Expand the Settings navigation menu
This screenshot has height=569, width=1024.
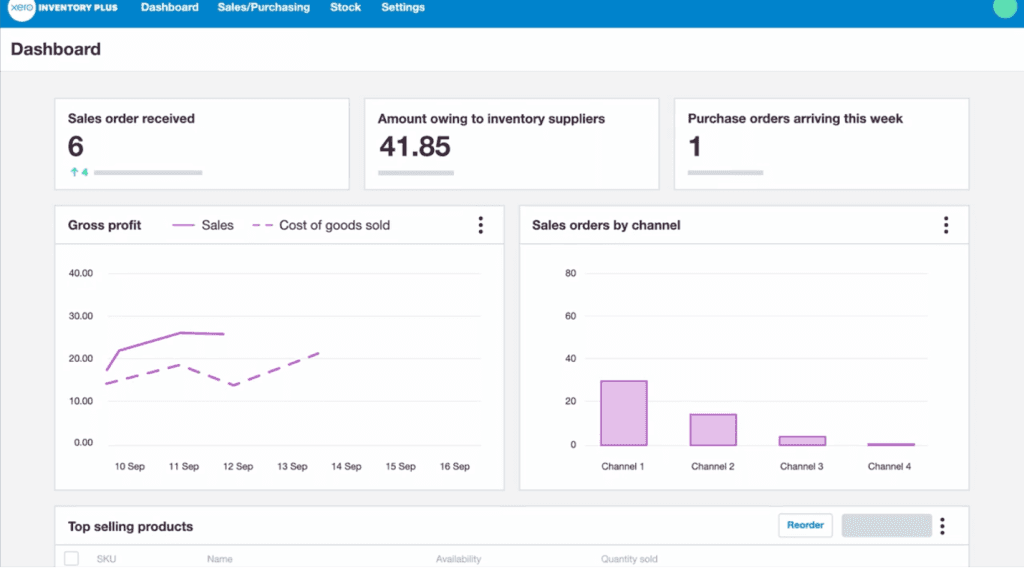403,8
